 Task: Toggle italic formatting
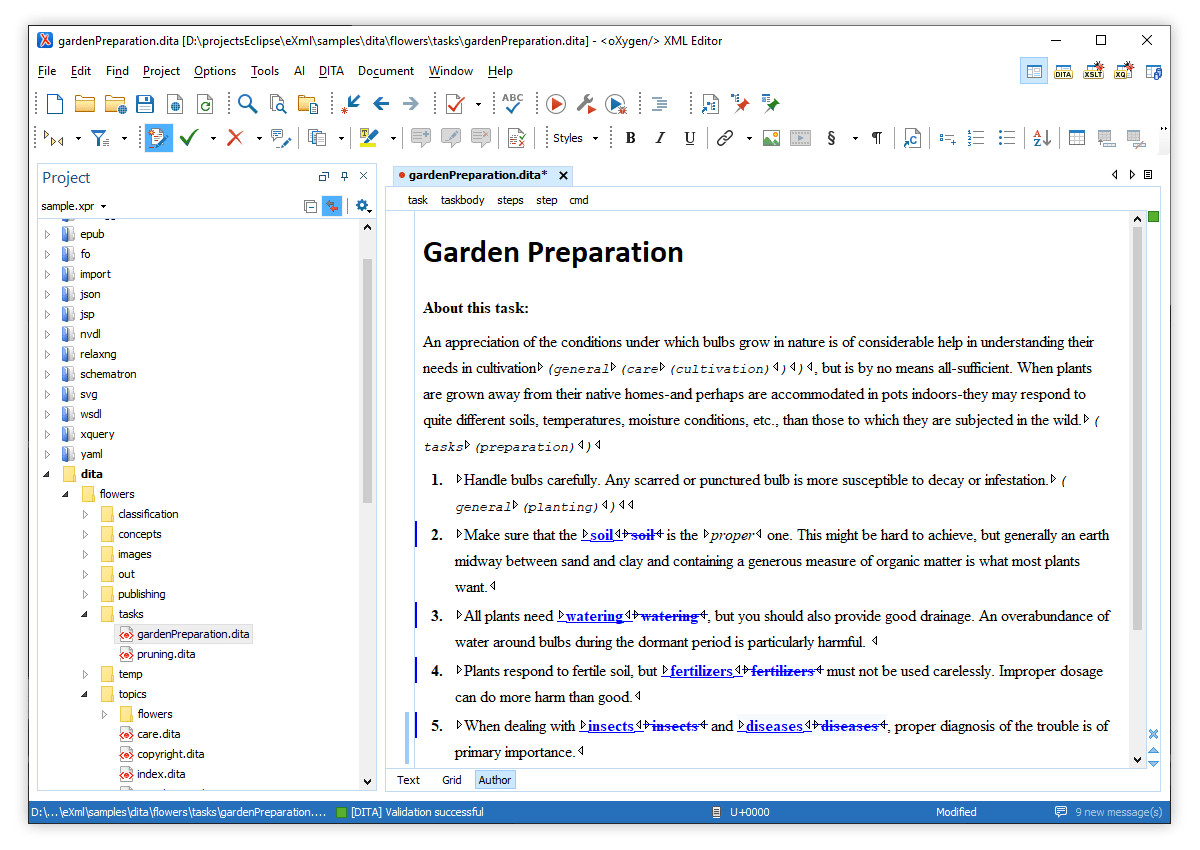point(660,138)
